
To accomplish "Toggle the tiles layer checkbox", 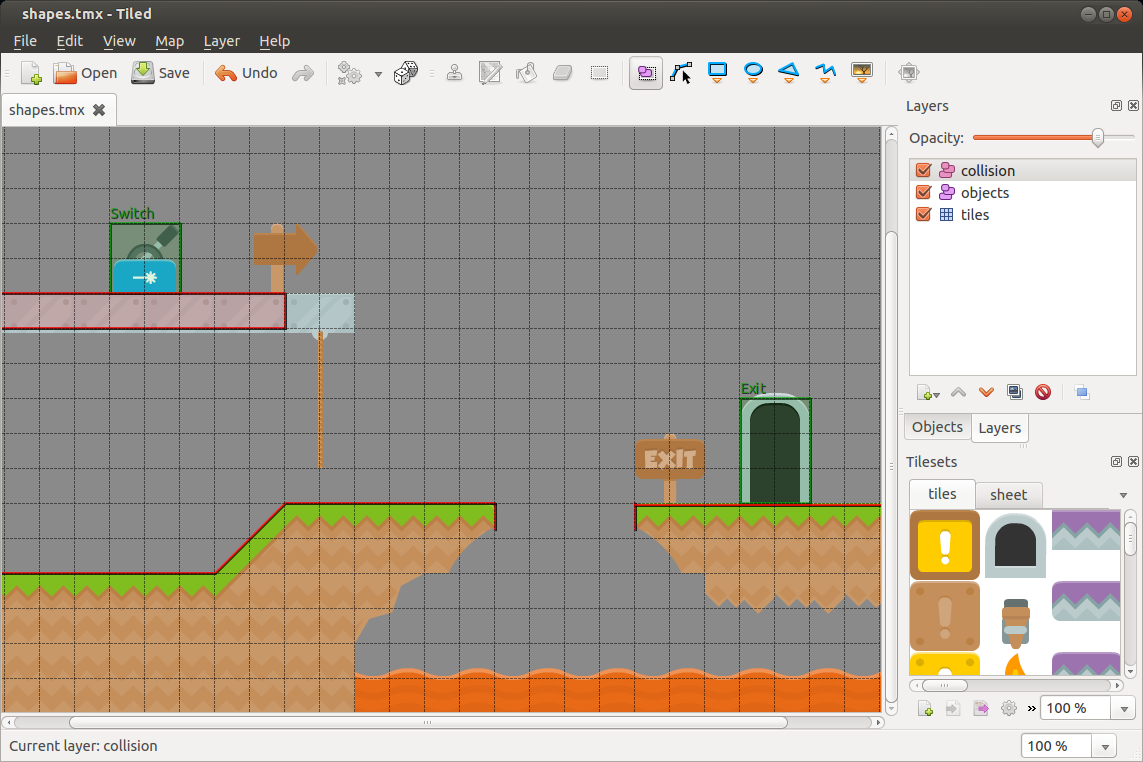I will pos(922,214).
